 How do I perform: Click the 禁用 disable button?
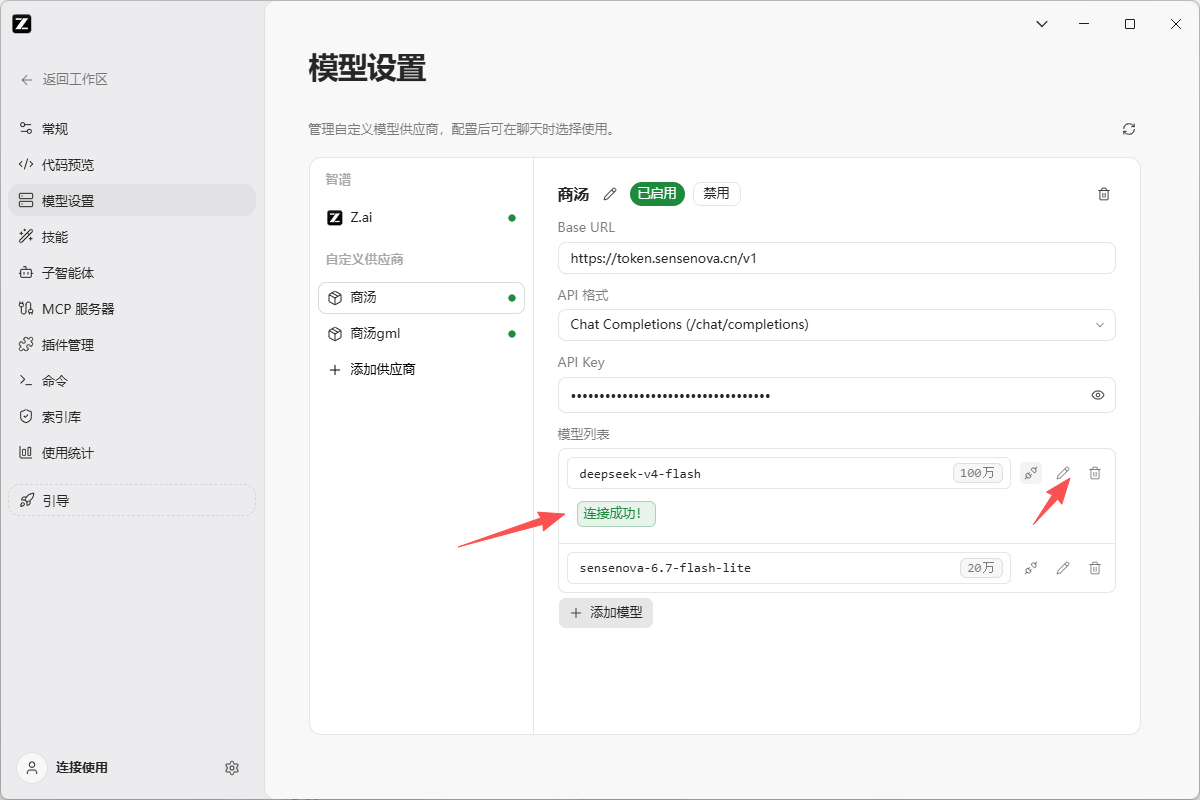(x=717, y=194)
